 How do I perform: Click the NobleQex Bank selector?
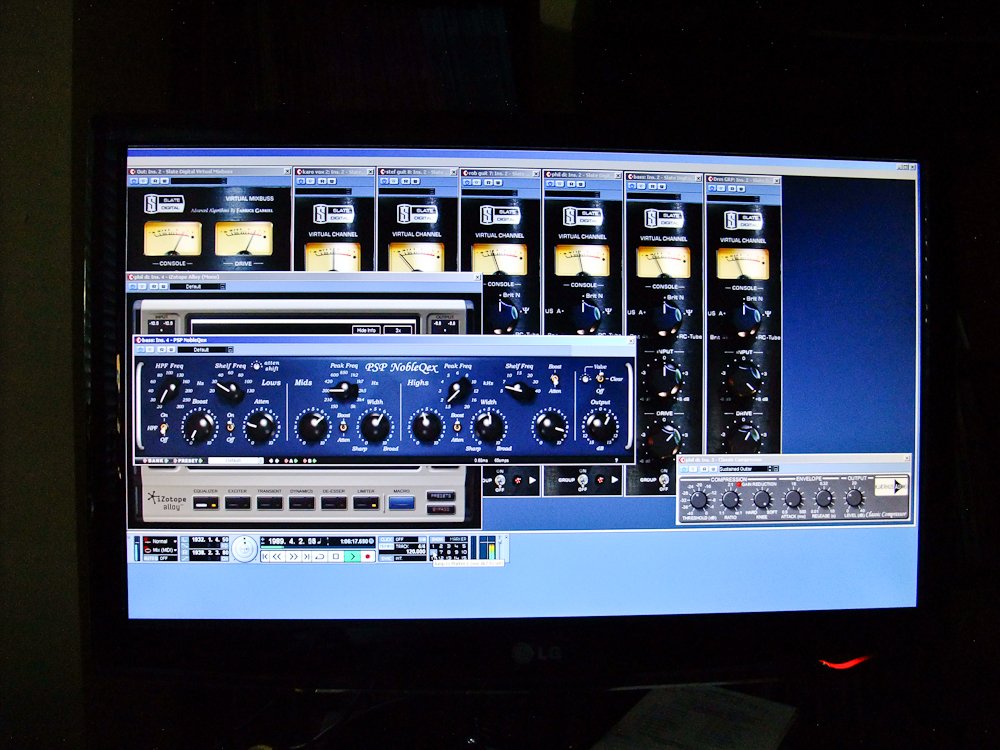coord(156,460)
